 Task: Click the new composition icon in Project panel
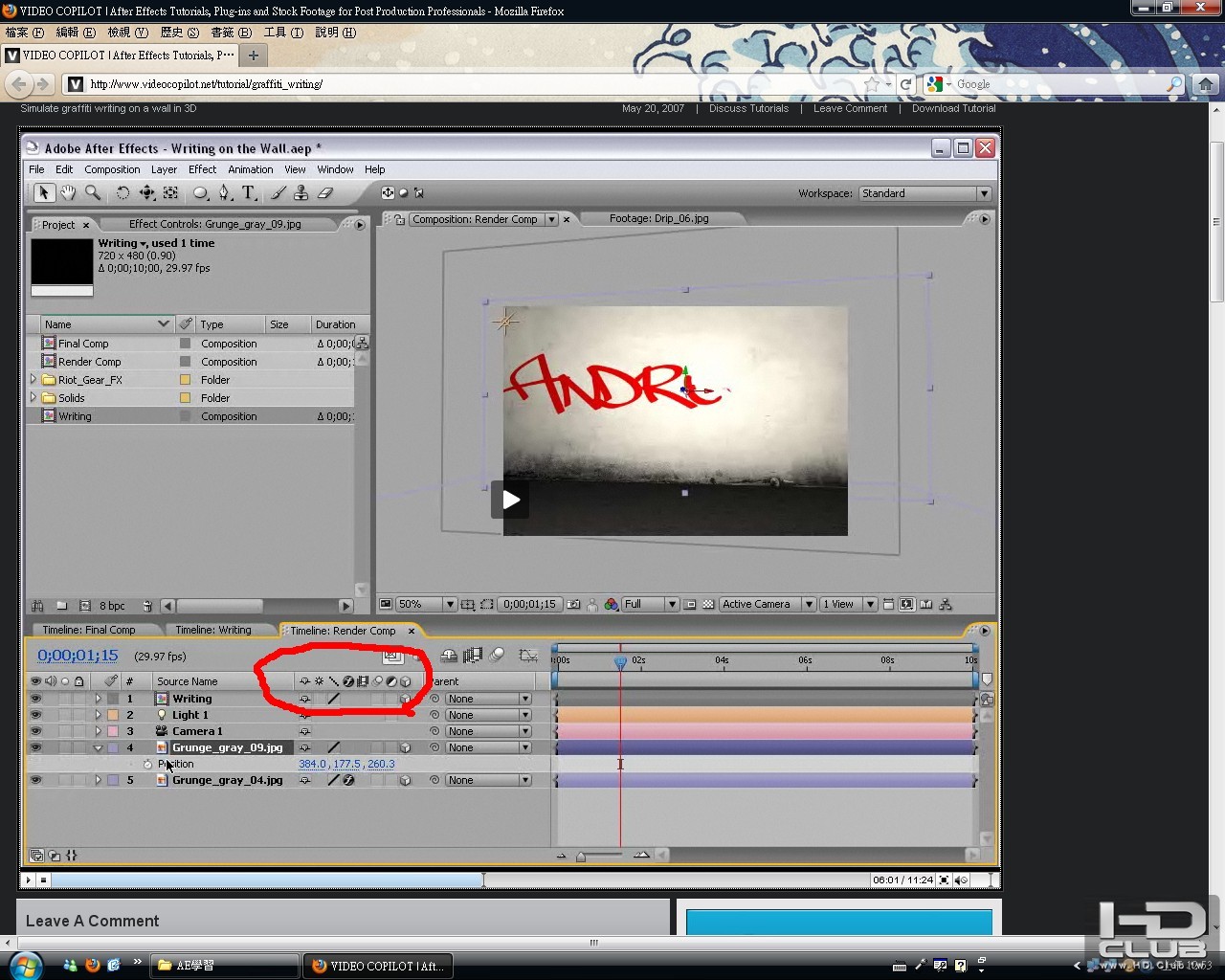pos(84,606)
